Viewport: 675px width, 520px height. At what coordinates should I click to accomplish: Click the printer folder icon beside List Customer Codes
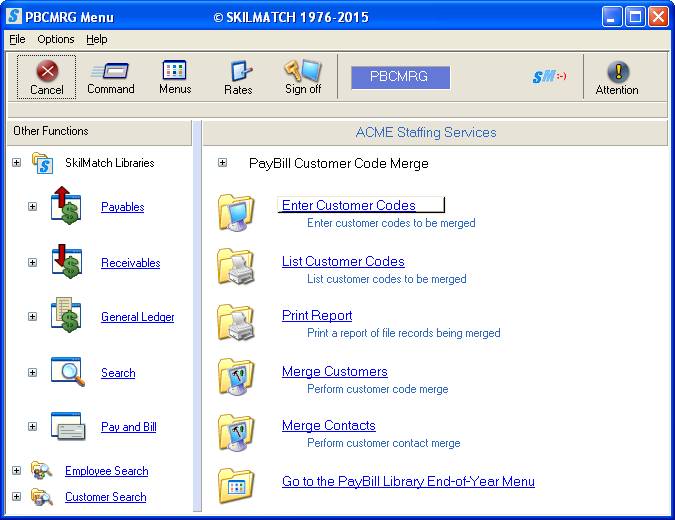[236, 266]
